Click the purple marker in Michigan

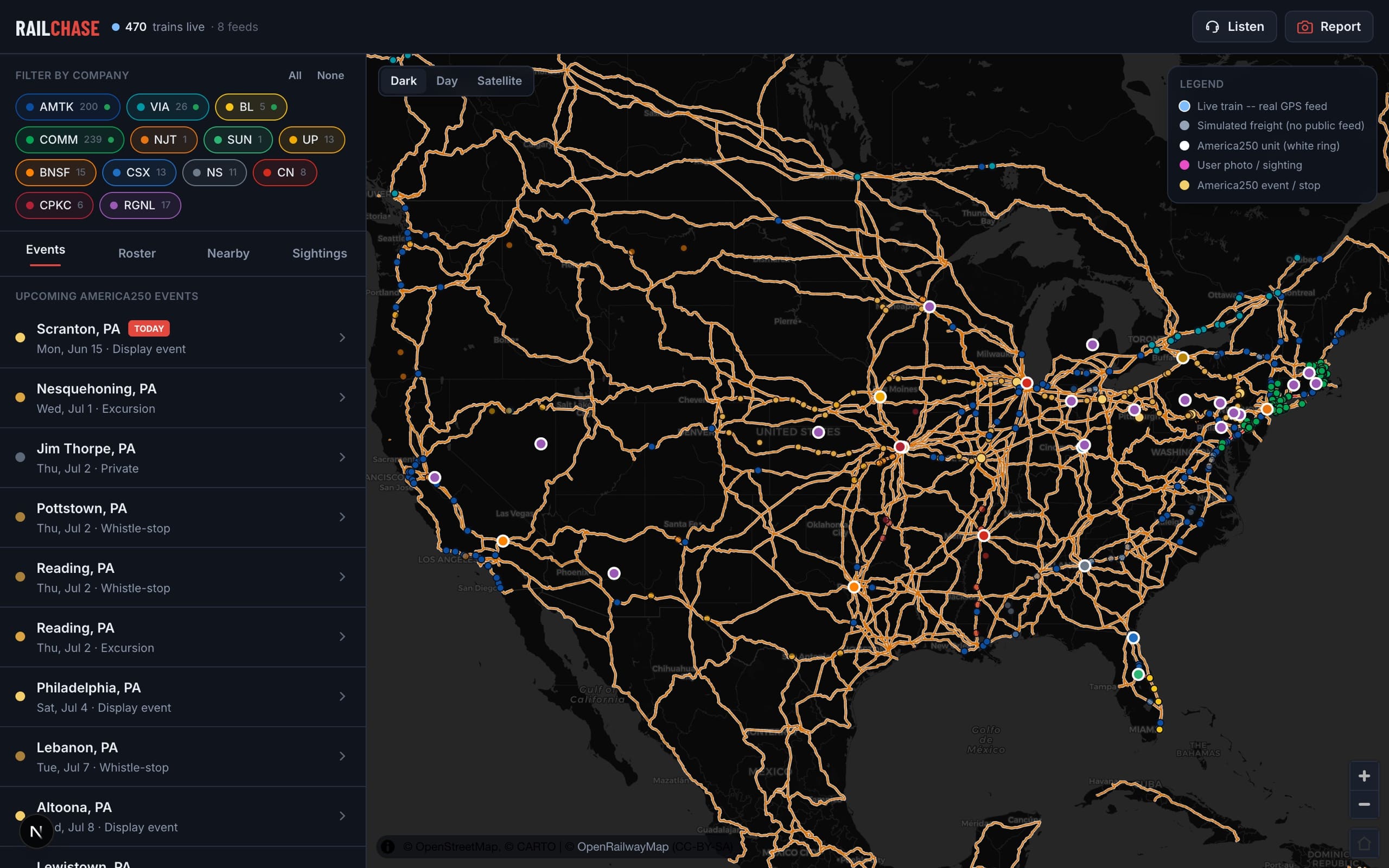tap(1092, 344)
